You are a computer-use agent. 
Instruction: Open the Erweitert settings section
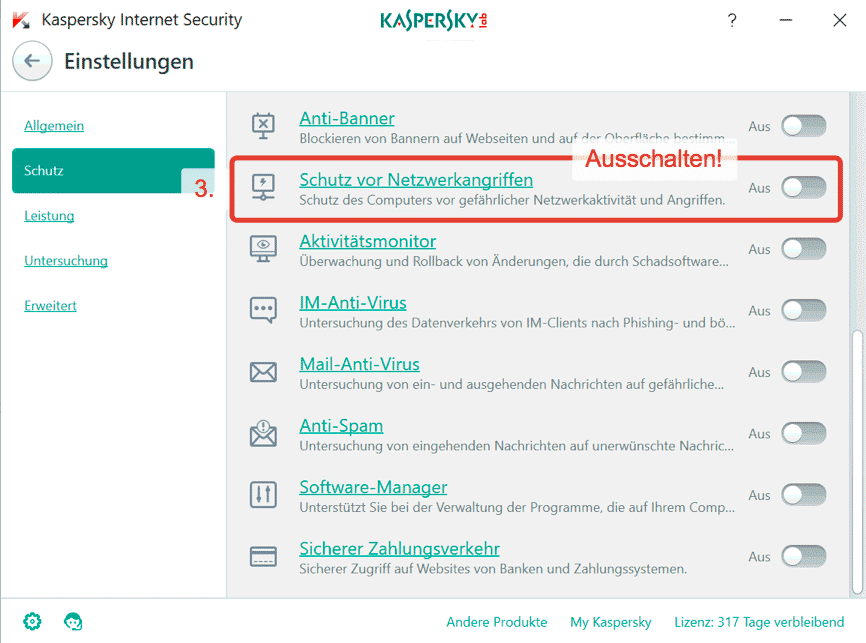coord(50,305)
